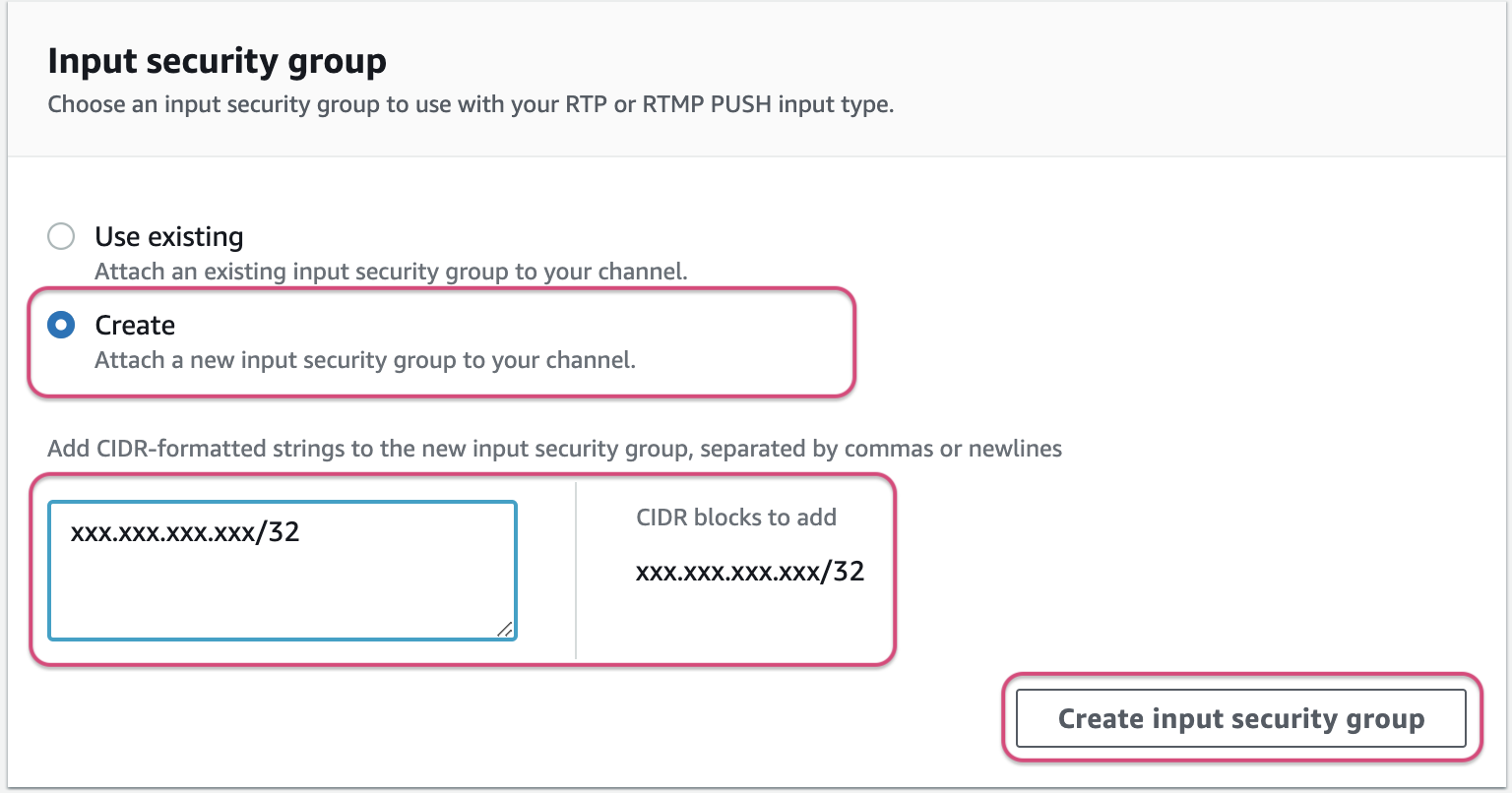Click the "Use existing" option label

(169, 237)
